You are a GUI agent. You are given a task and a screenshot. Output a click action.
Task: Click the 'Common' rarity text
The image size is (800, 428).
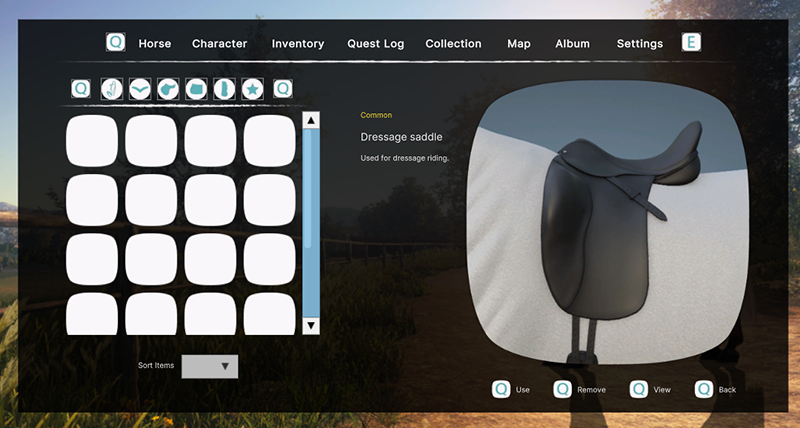pyautogui.click(x=376, y=115)
